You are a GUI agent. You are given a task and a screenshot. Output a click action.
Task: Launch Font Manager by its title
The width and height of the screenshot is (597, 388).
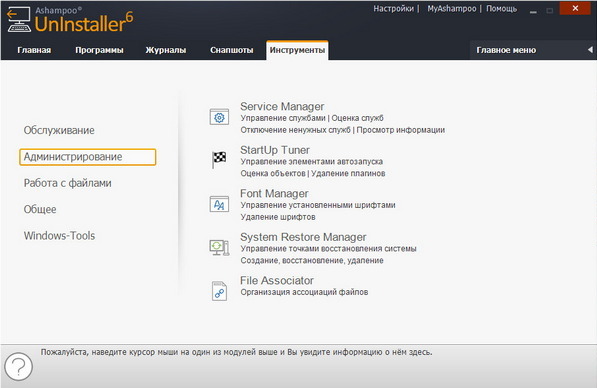274,193
